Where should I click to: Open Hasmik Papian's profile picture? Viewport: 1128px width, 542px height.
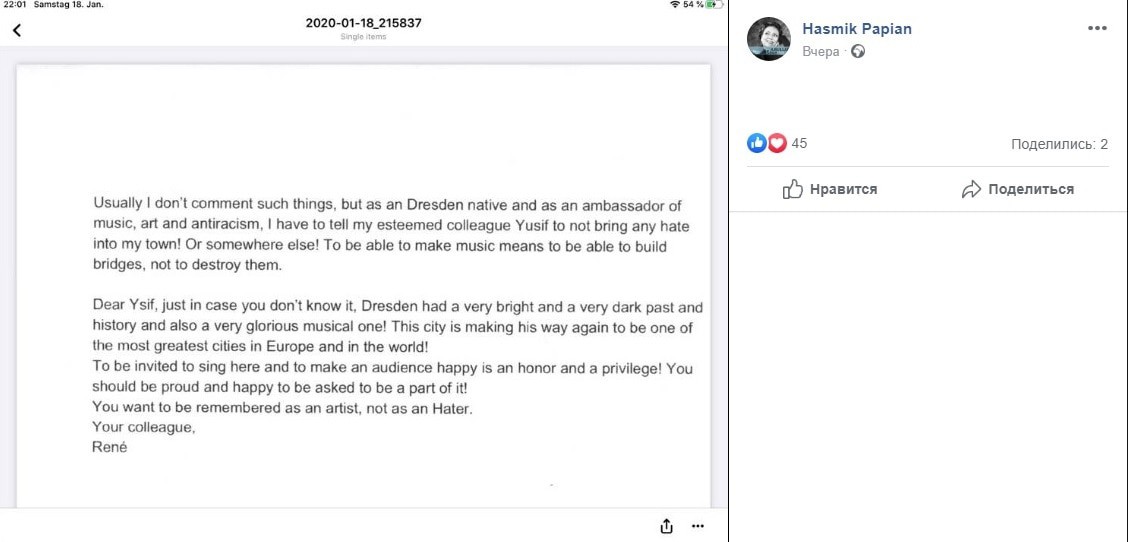[x=769, y=39]
